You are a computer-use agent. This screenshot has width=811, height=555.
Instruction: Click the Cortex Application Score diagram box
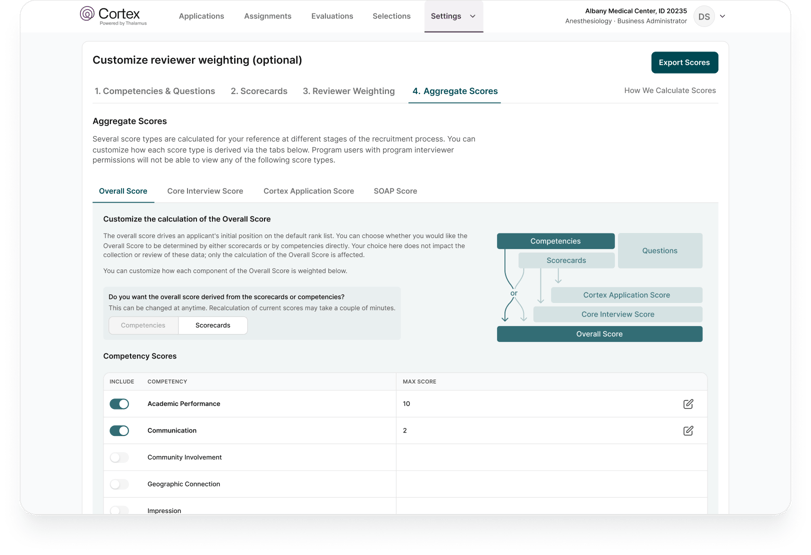pos(626,295)
